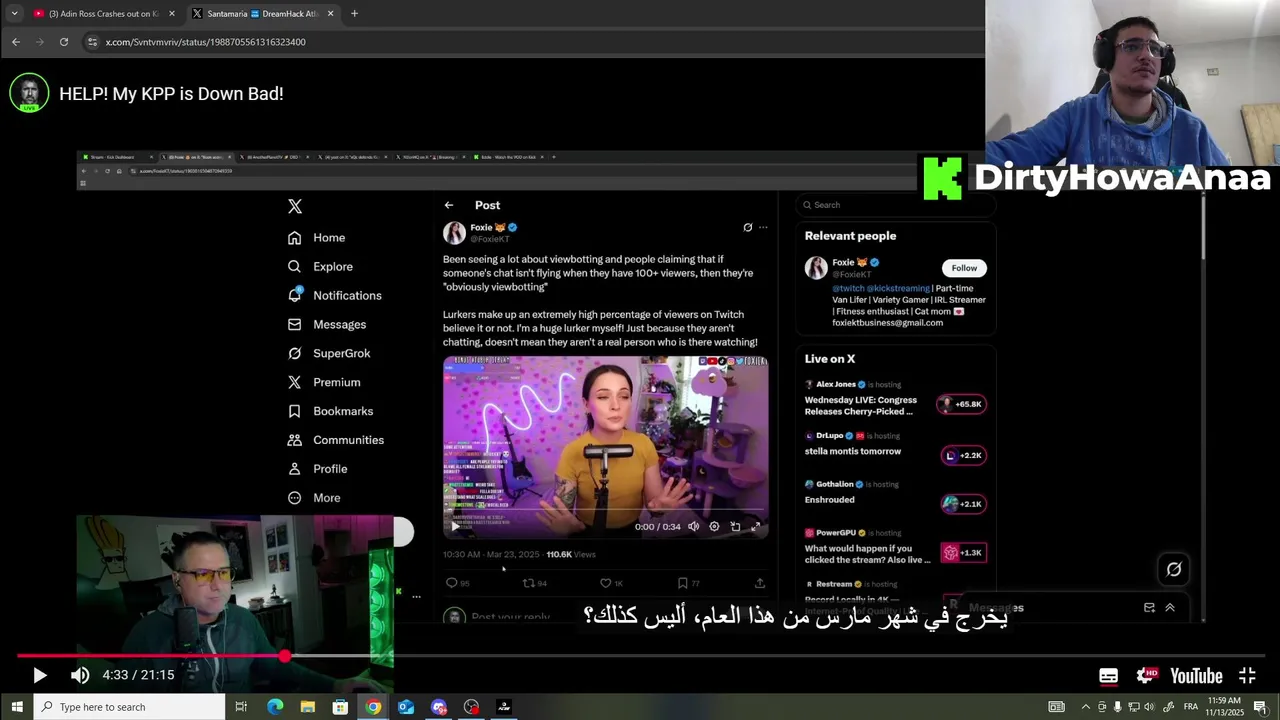
Task: Open Premium in X sidebar
Action: click(x=324, y=382)
